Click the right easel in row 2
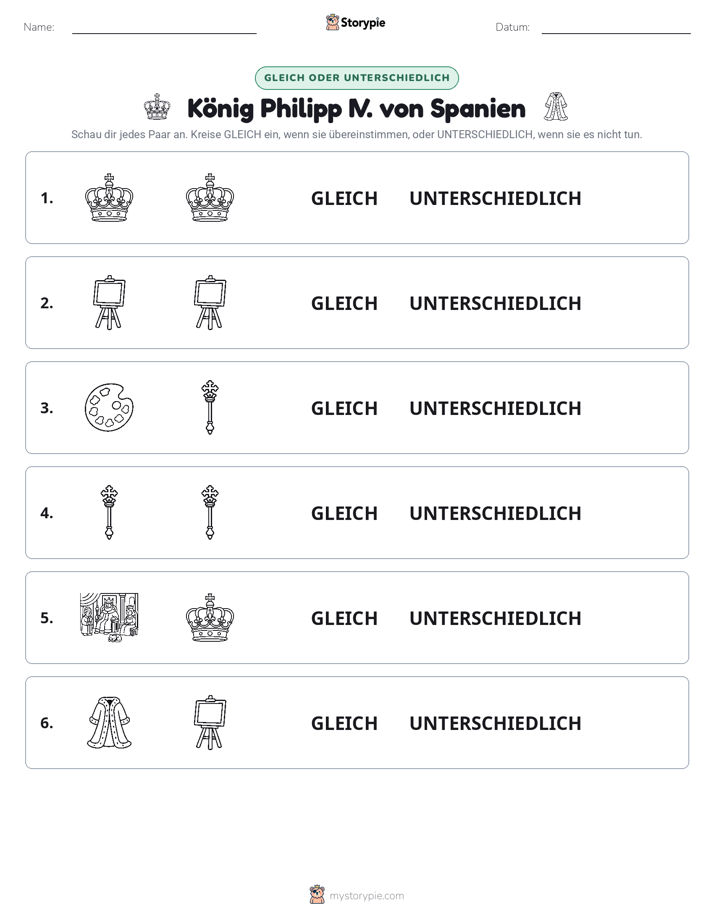Screen dimensions: 714x924 click(210, 302)
